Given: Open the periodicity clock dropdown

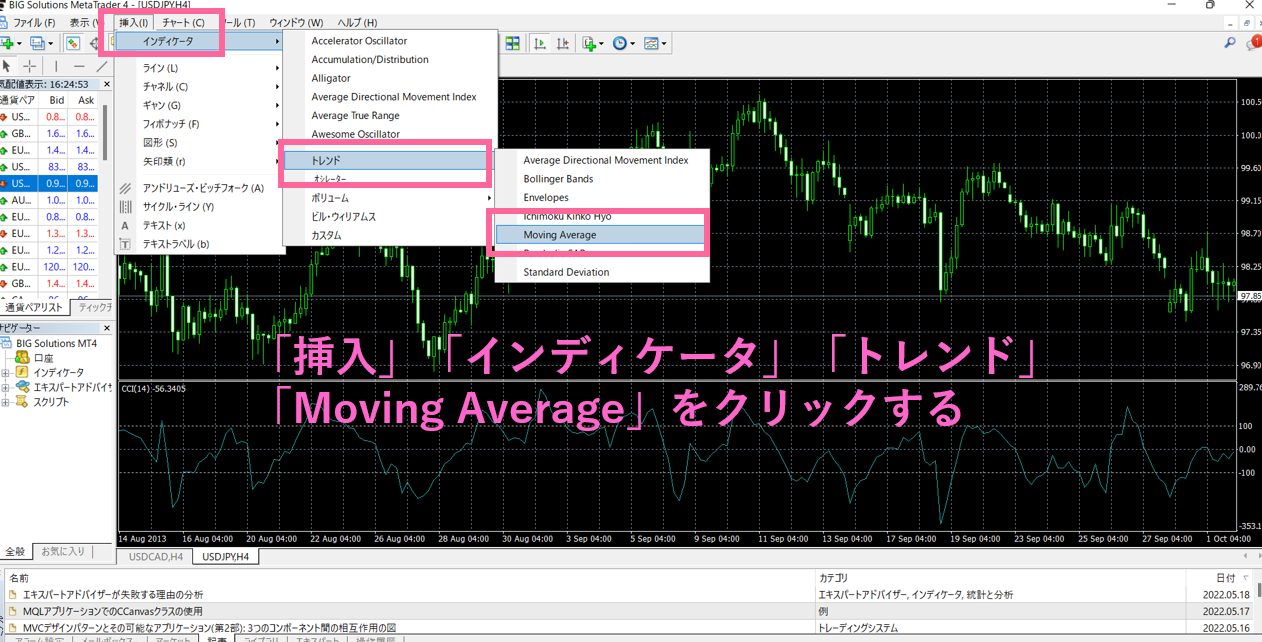Looking at the screenshot, I should pyautogui.click(x=623, y=43).
